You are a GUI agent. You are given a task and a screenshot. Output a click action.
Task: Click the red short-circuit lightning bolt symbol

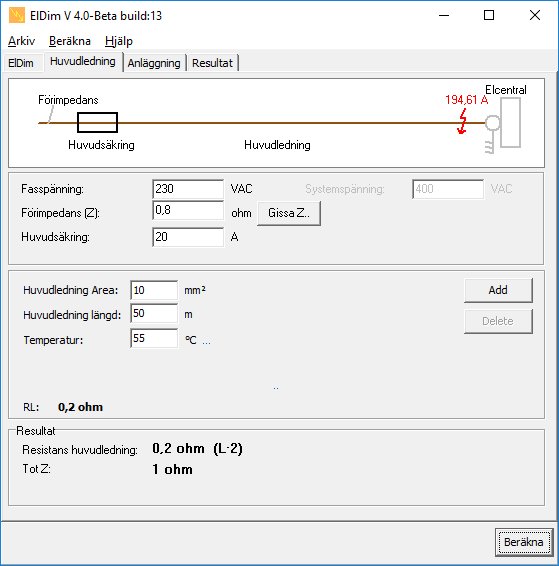coord(462,122)
